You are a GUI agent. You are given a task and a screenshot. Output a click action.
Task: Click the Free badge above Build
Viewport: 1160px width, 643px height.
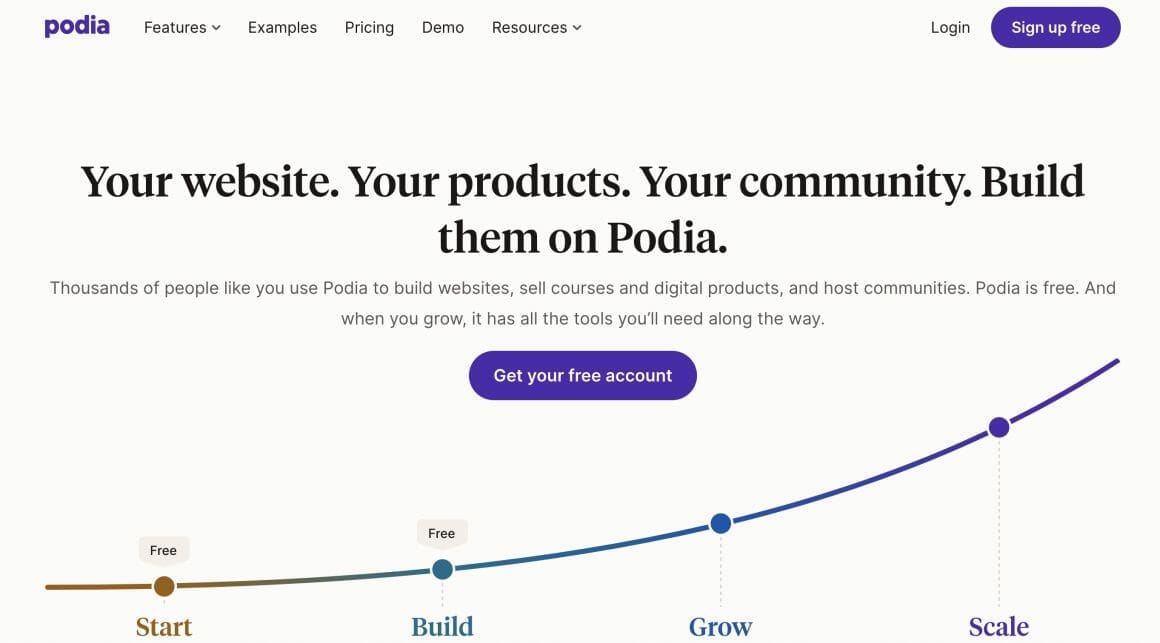click(x=441, y=533)
